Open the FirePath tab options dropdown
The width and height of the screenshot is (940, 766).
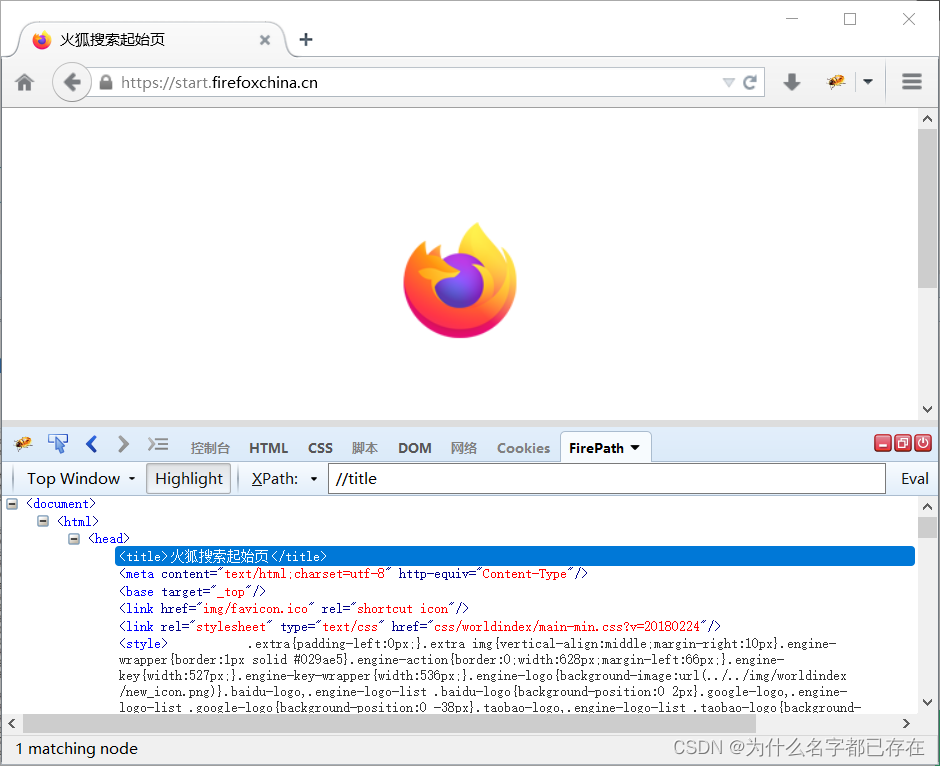(635, 448)
